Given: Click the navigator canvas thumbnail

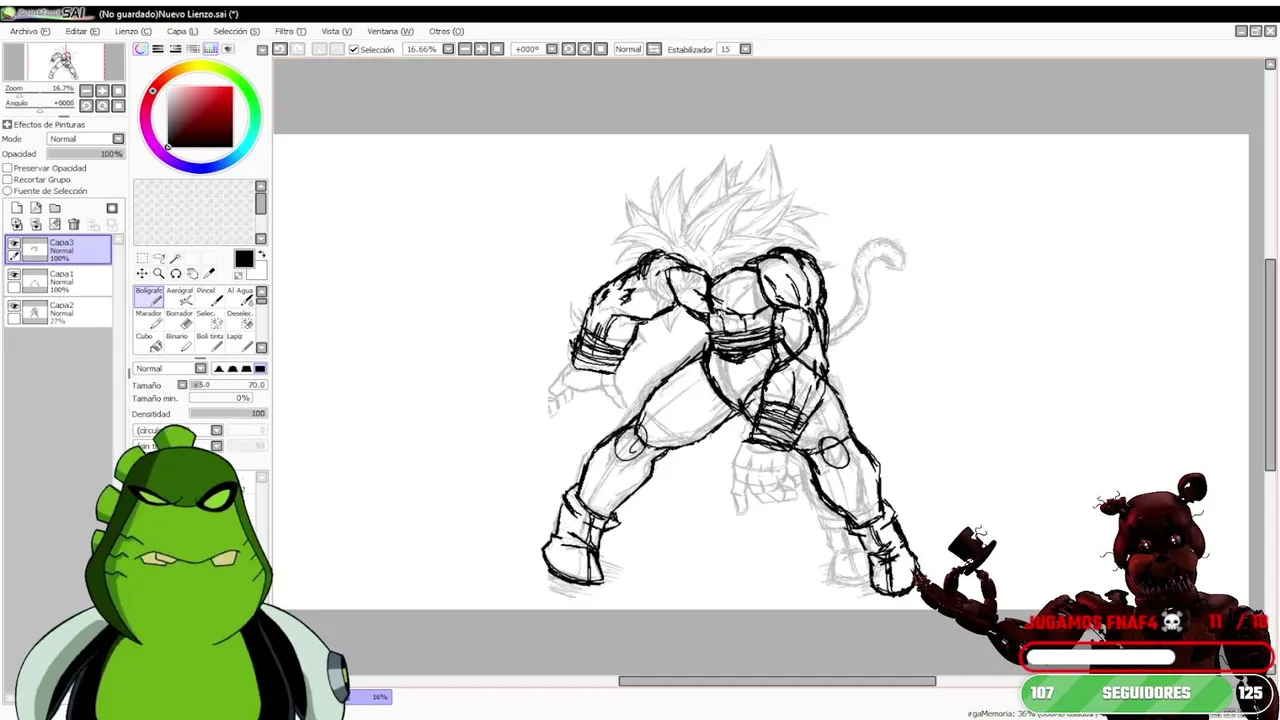Looking at the screenshot, I should coord(62,63).
